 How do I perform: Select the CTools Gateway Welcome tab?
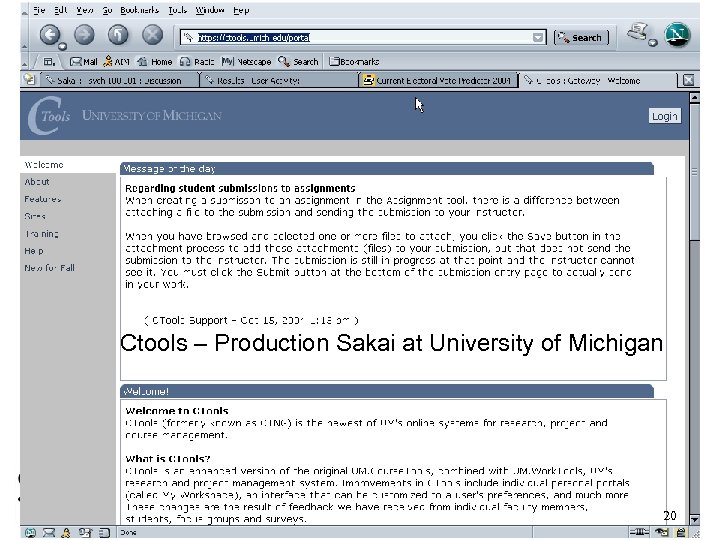[x=598, y=80]
